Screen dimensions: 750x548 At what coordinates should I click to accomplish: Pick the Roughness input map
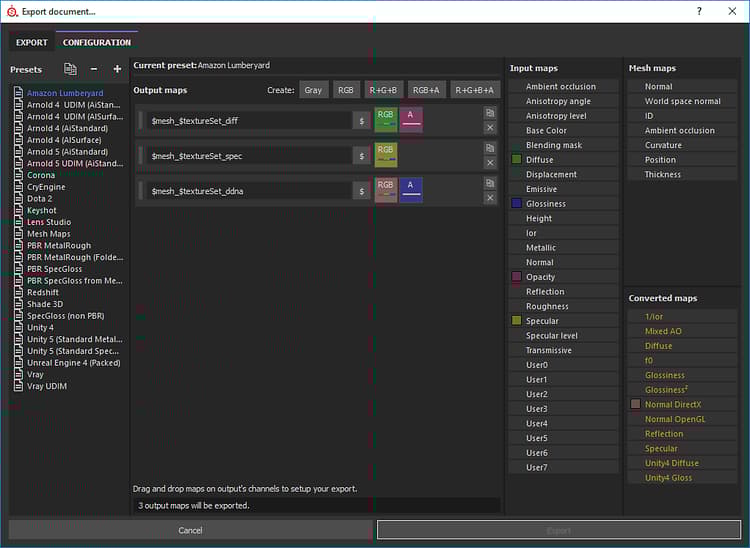click(563, 306)
